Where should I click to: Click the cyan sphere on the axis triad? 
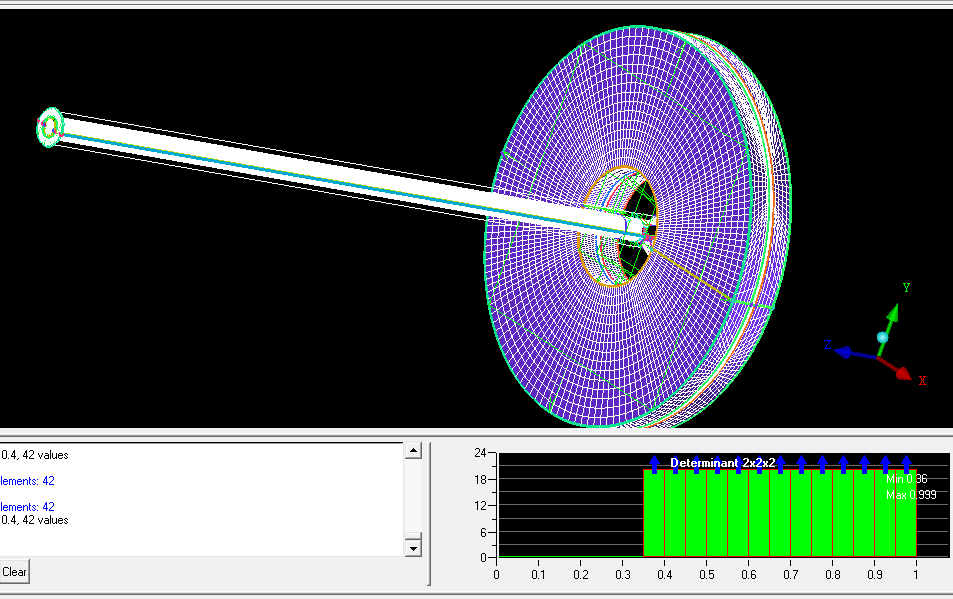pos(882,338)
